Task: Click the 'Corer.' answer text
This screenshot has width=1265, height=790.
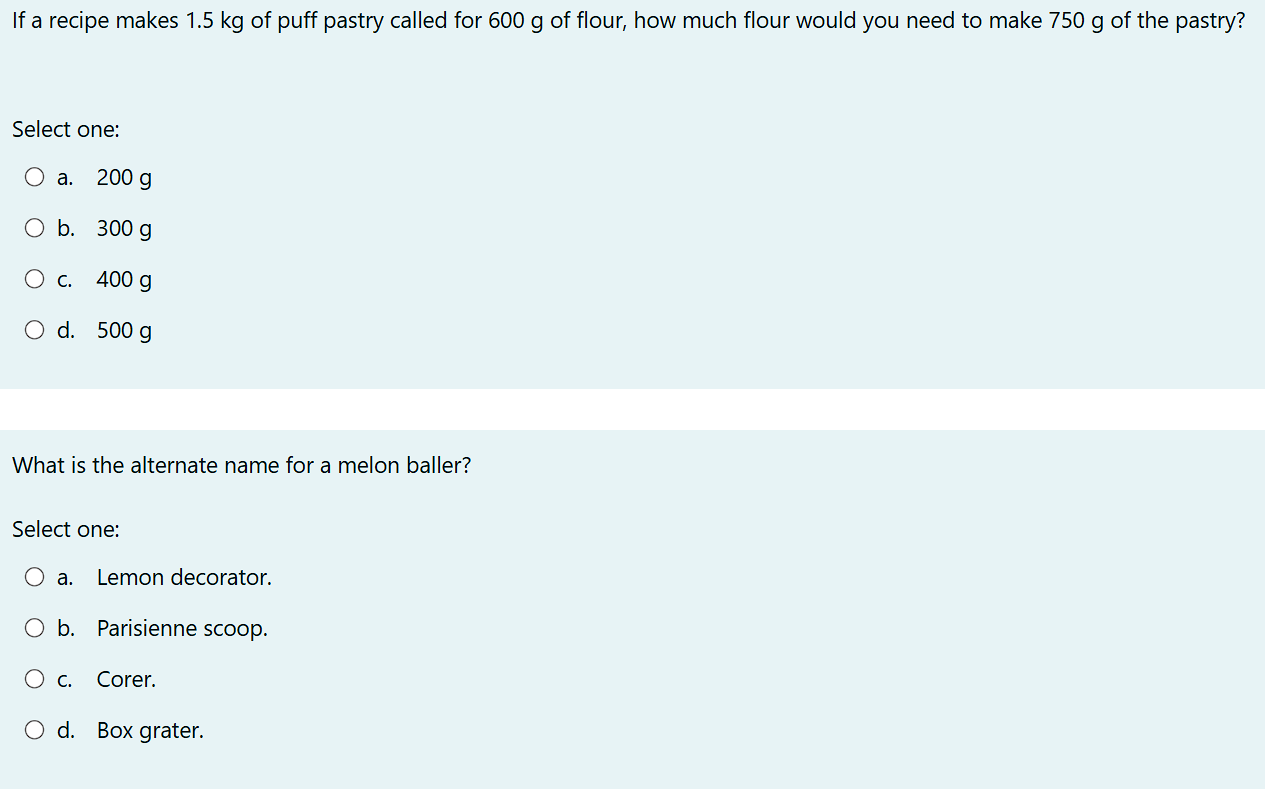Action: (126, 680)
